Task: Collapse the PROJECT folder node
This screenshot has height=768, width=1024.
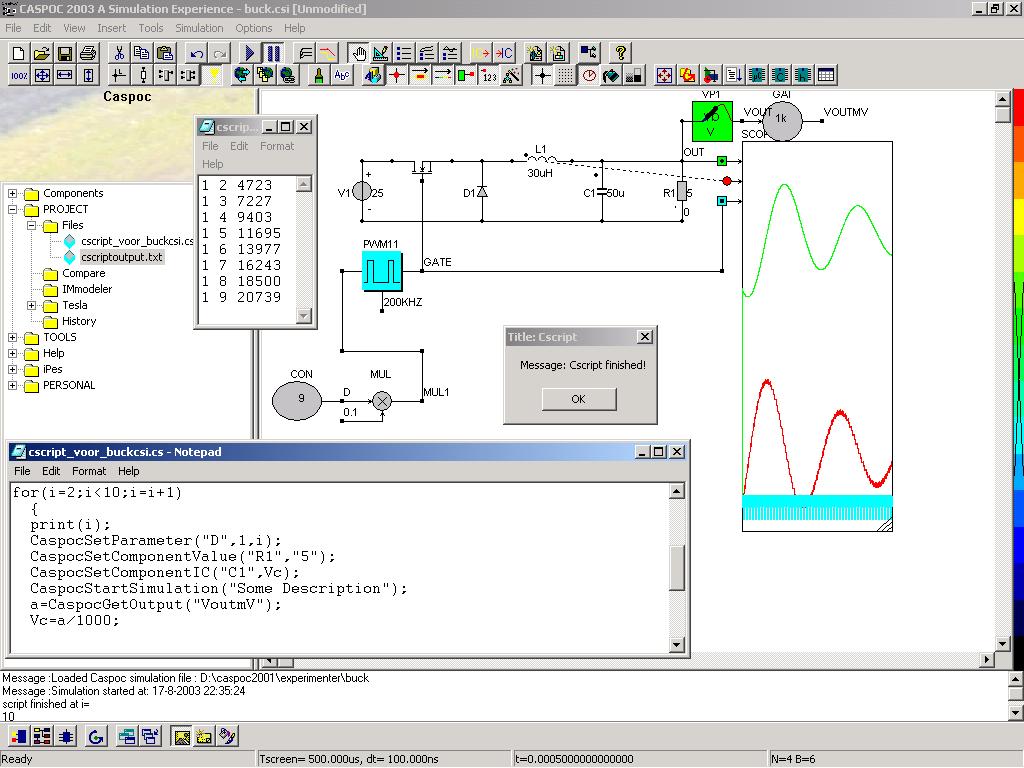Action: pos(13,209)
